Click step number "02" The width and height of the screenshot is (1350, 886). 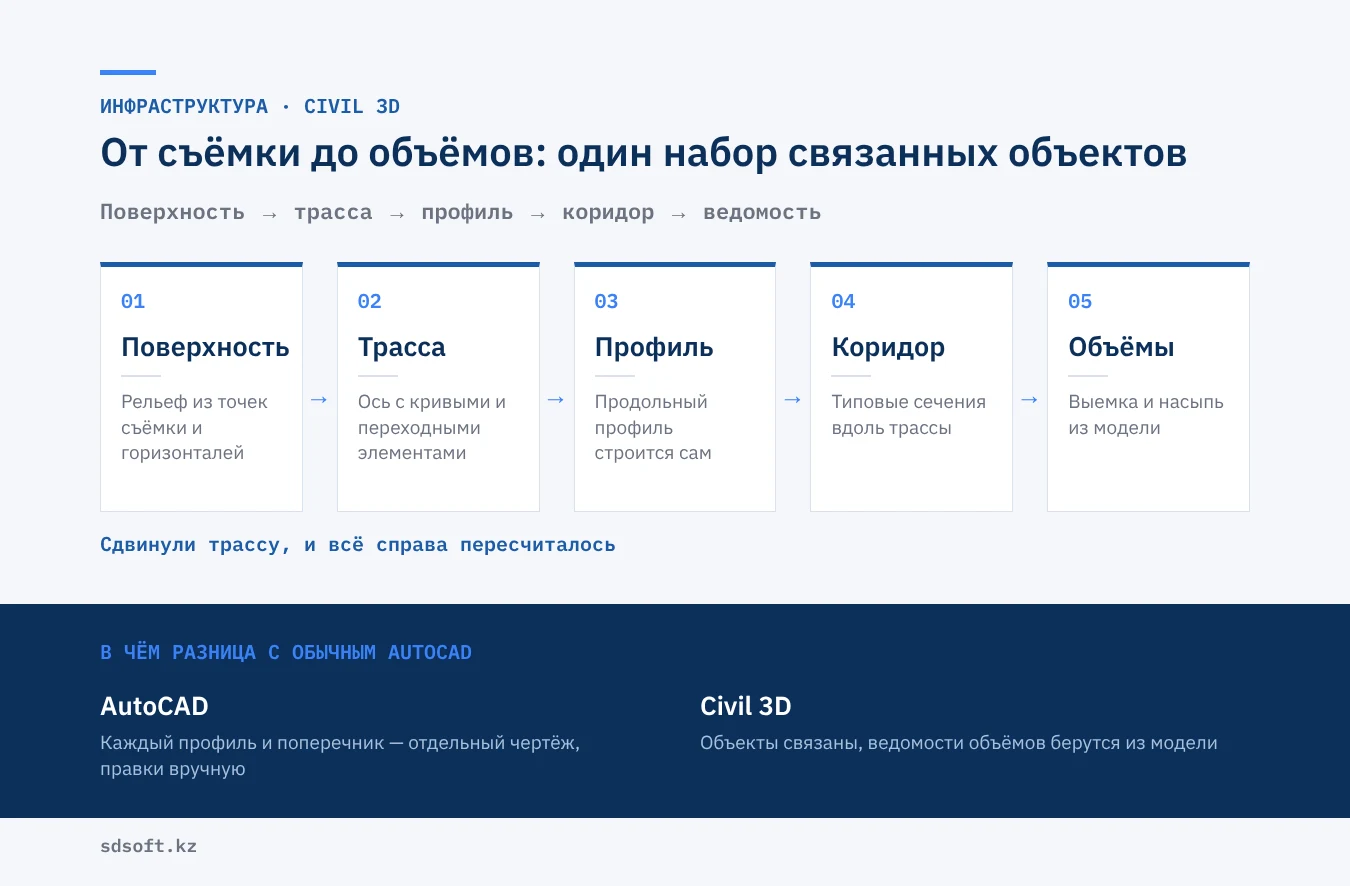click(x=370, y=301)
